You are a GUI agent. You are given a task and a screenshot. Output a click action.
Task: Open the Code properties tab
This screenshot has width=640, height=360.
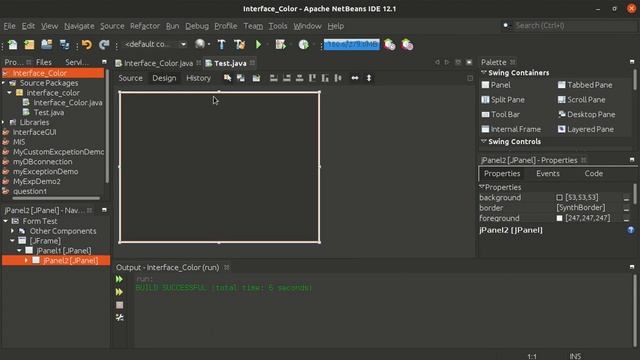pos(593,173)
